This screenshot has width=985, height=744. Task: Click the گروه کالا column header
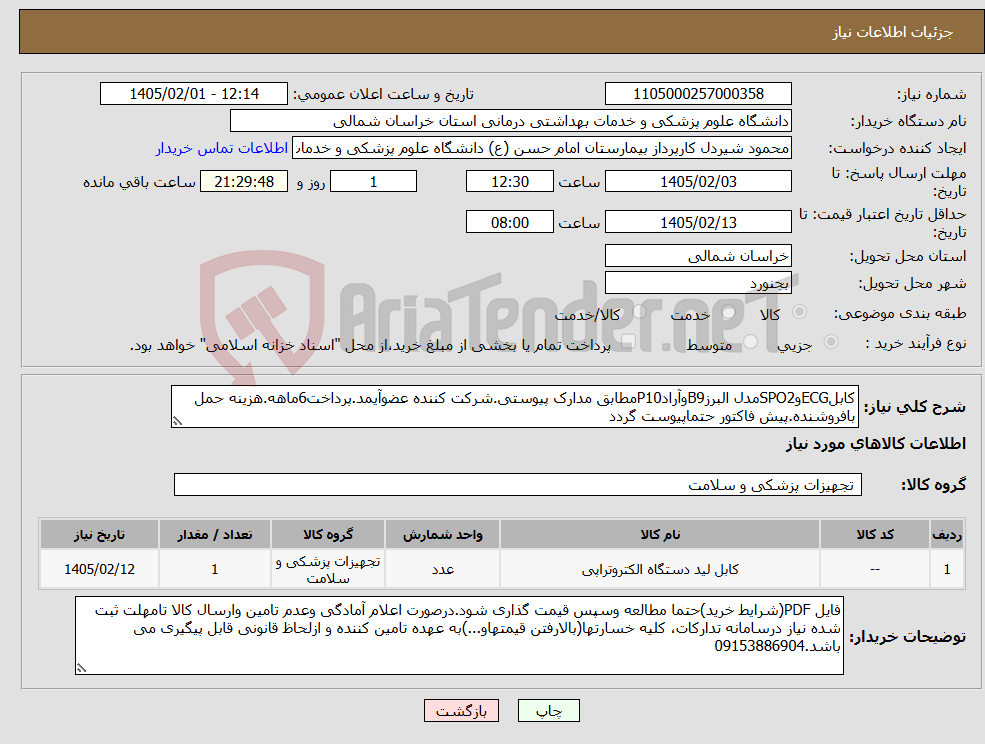[328, 535]
